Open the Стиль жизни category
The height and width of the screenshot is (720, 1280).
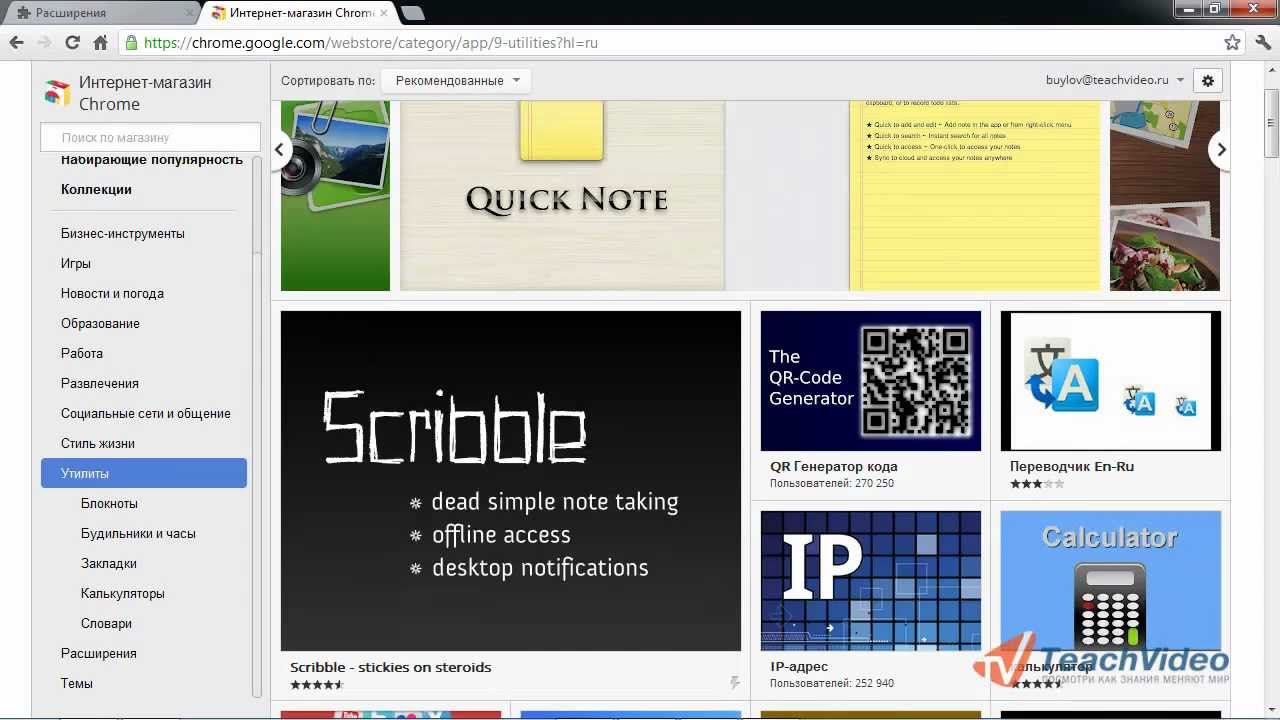(x=98, y=444)
